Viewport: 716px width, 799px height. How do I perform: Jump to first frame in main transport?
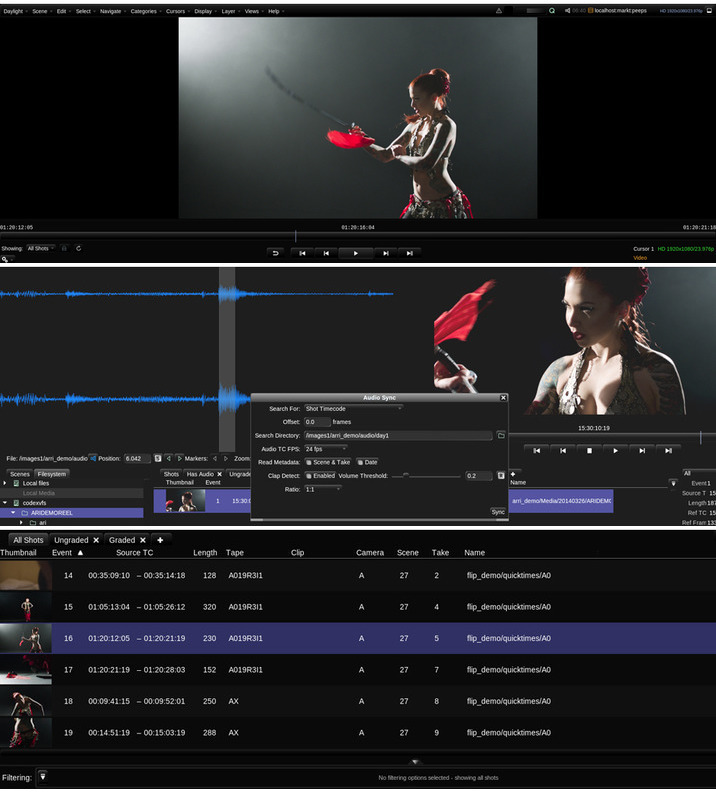(301, 253)
